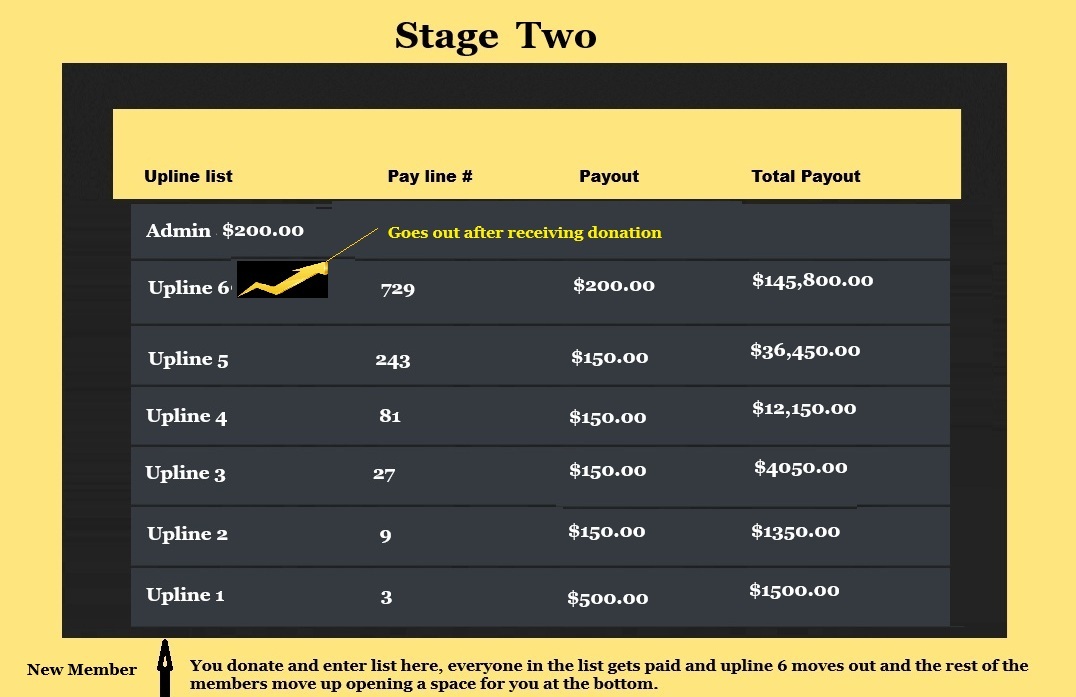
Task: Click the Total Payout column header
Action: coord(806,177)
